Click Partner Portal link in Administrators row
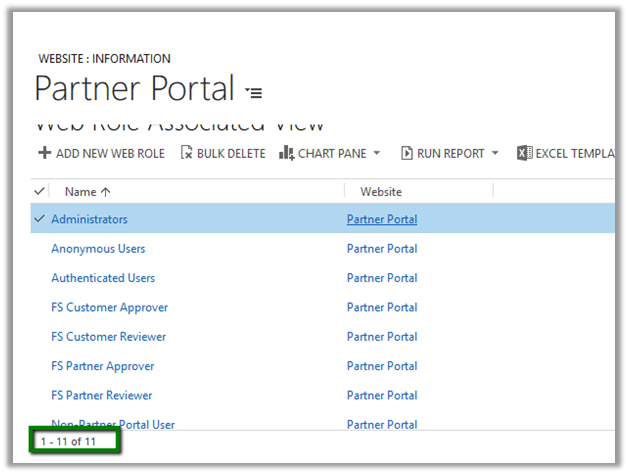The width and height of the screenshot is (628, 475). (x=381, y=219)
